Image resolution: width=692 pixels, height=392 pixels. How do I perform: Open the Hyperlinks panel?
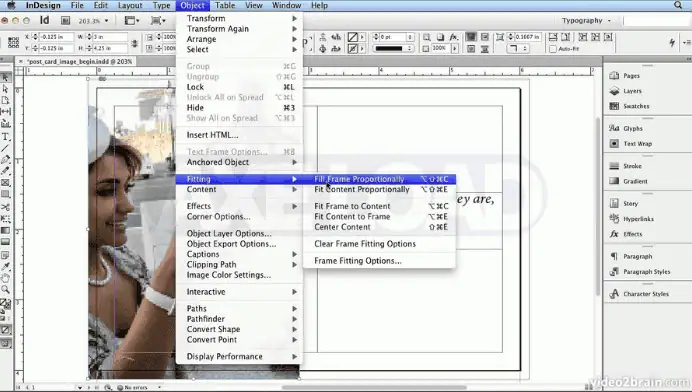tap(632, 219)
